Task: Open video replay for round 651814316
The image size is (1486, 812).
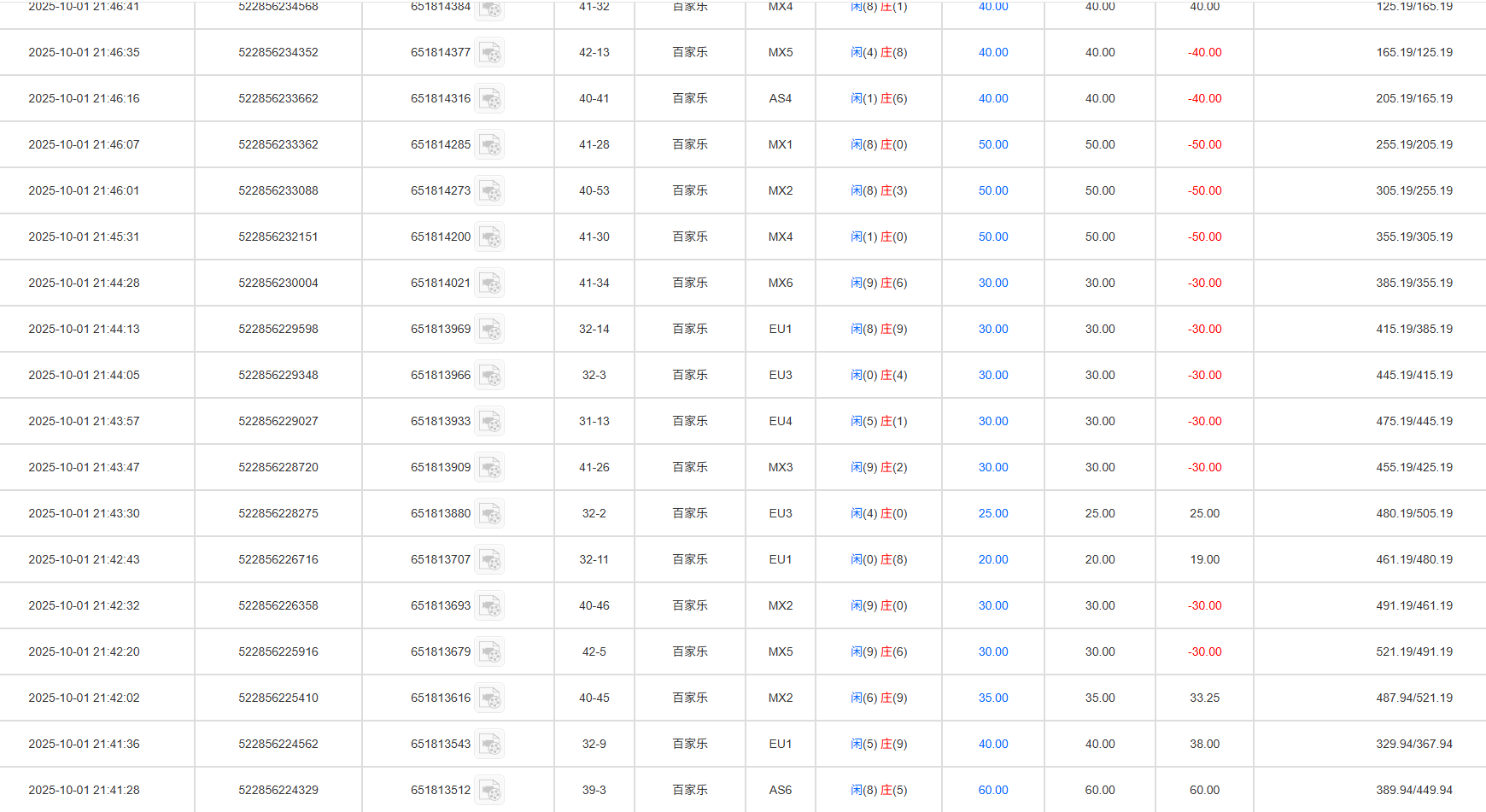Action: 489,99
